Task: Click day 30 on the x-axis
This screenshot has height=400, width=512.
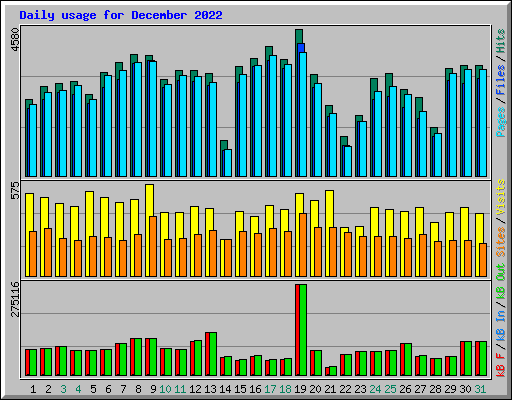Action: click(x=465, y=389)
